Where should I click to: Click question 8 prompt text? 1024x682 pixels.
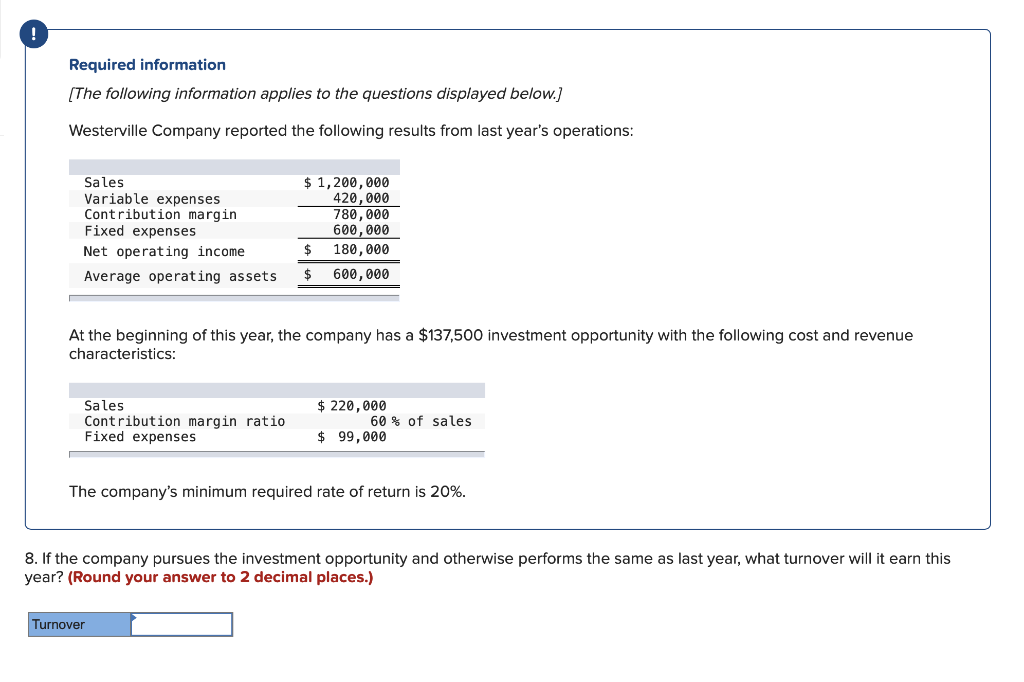coord(488,568)
